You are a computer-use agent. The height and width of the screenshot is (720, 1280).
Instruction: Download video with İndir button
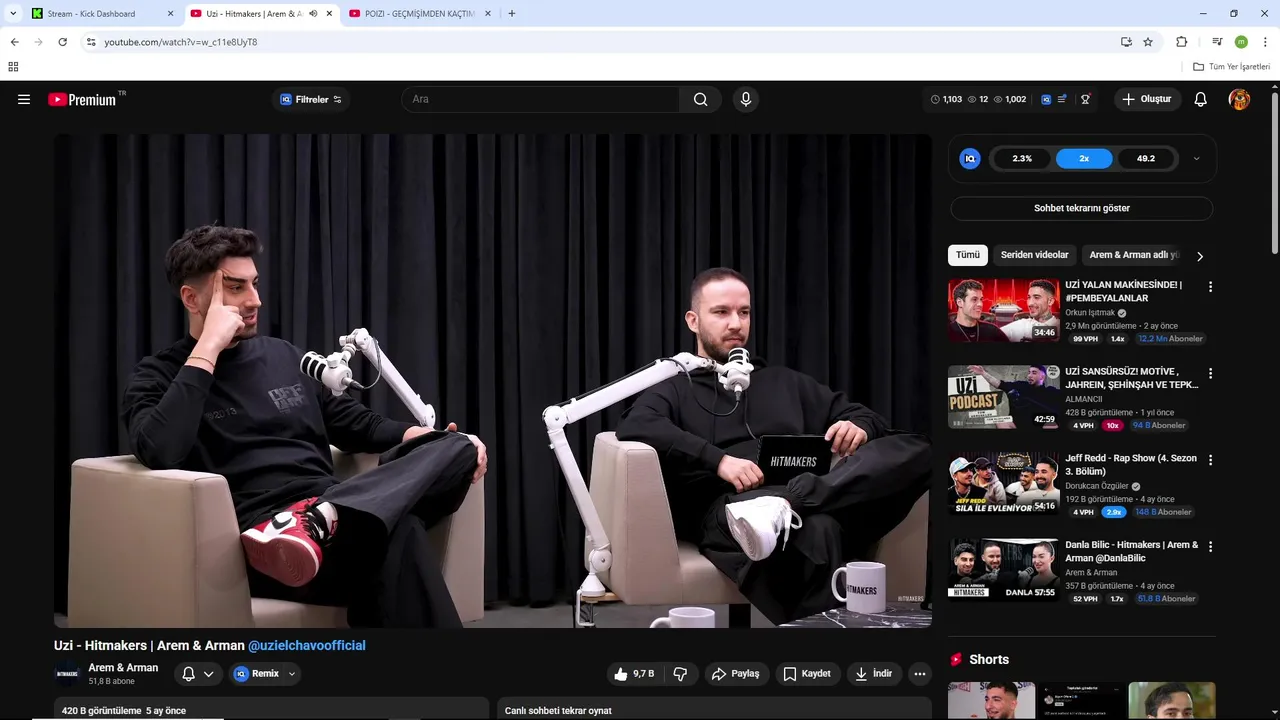tap(874, 674)
